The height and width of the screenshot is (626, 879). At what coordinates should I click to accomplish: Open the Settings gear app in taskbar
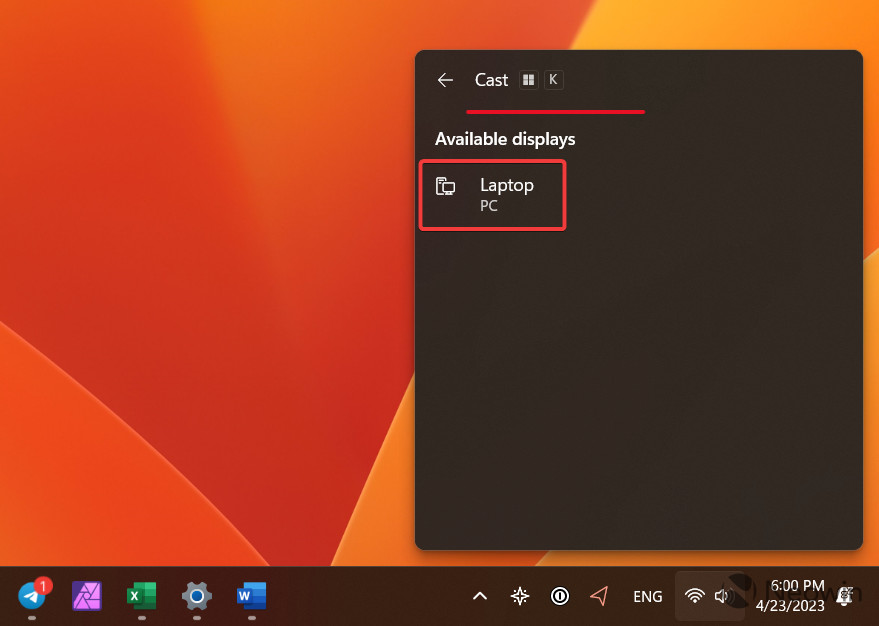197,596
